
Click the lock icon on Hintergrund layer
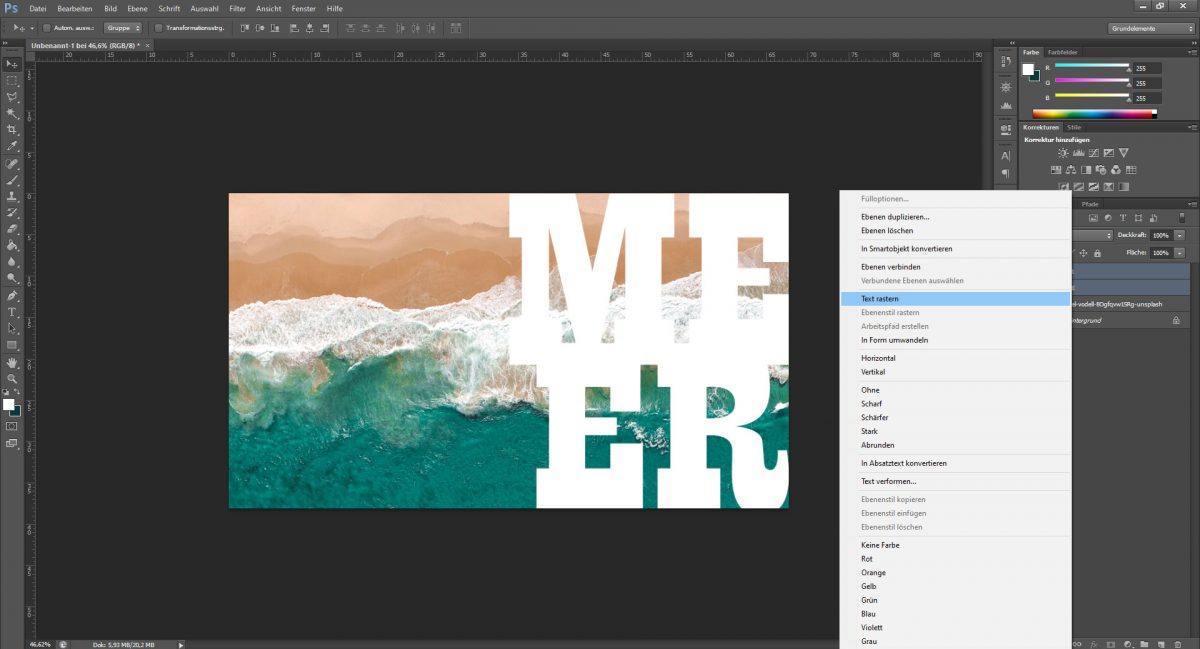1175,319
